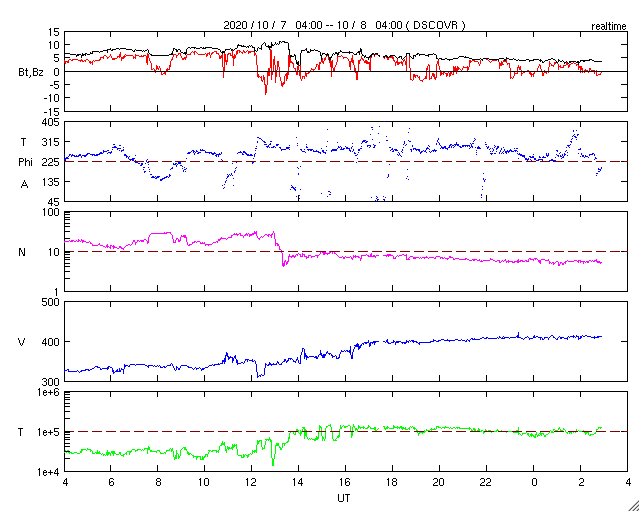Viewport: 640px width, 512px height.
Task: Click the 'UT' time axis label
Action: tap(344, 498)
